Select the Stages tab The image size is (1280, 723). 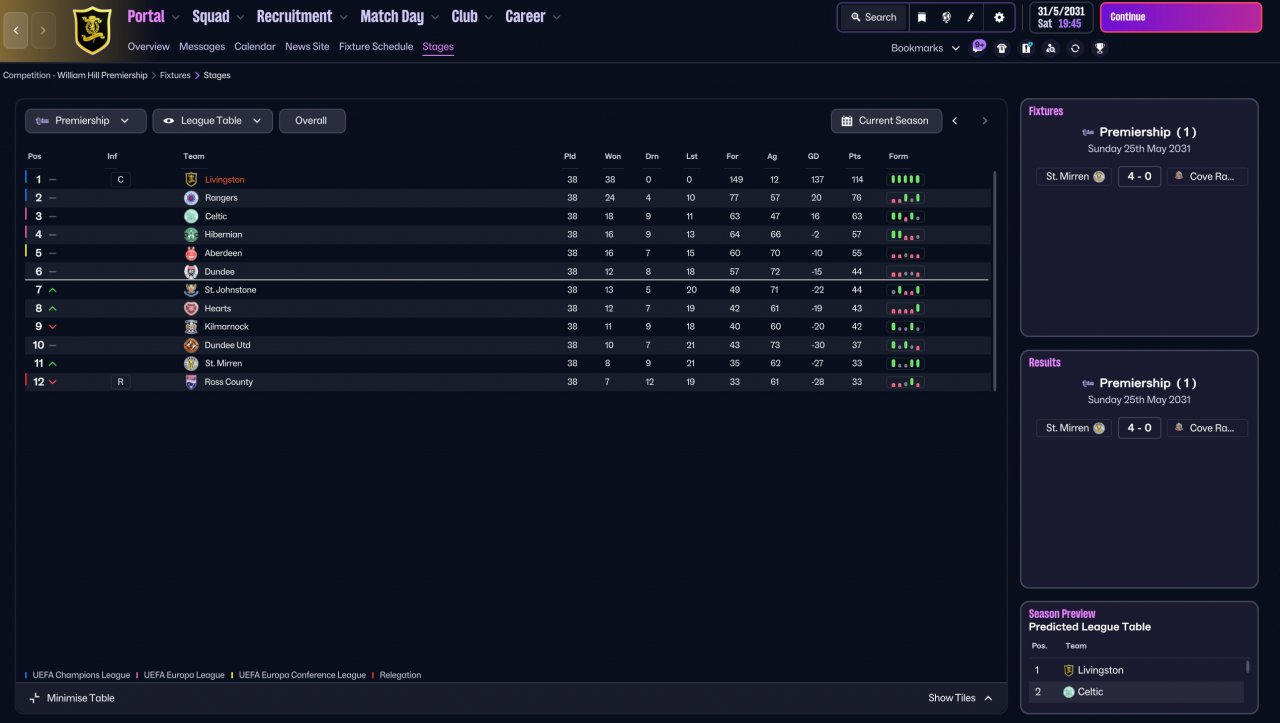pos(438,47)
